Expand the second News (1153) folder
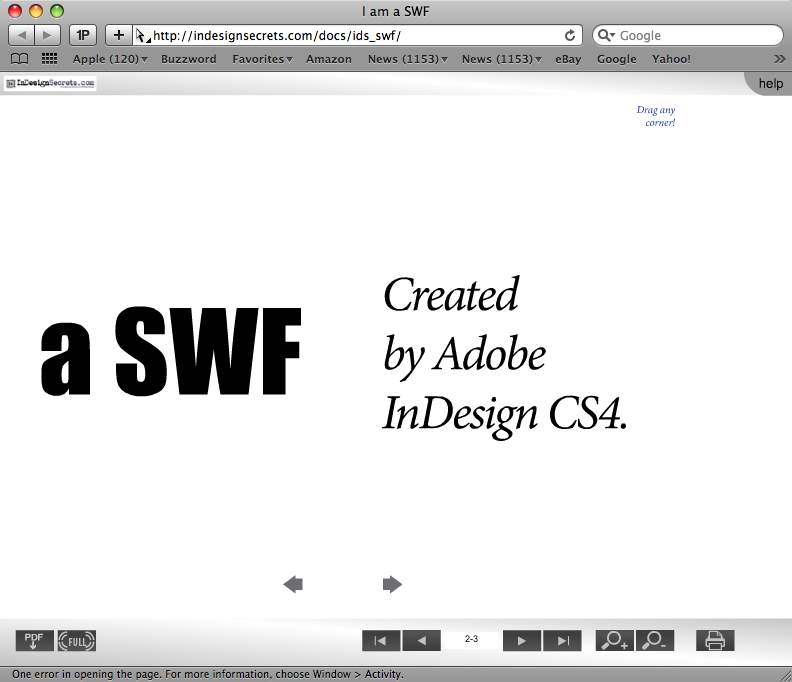The image size is (792, 682). coord(502,59)
